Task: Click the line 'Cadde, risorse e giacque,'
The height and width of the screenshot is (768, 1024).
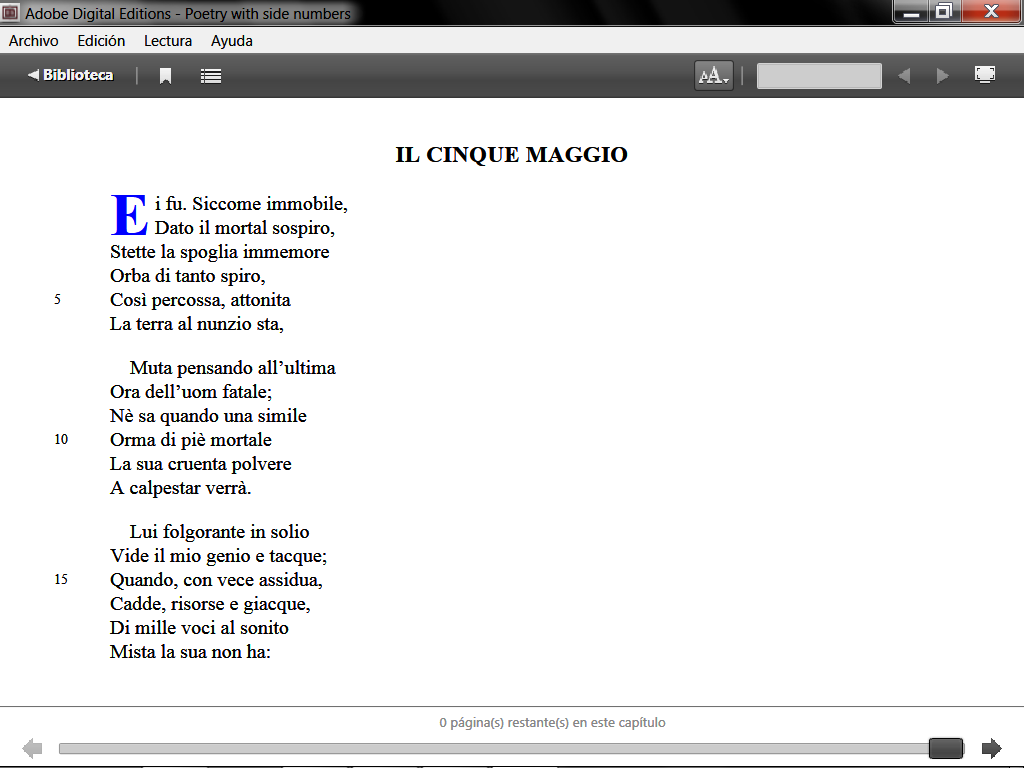Action: click(x=210, y=604)
